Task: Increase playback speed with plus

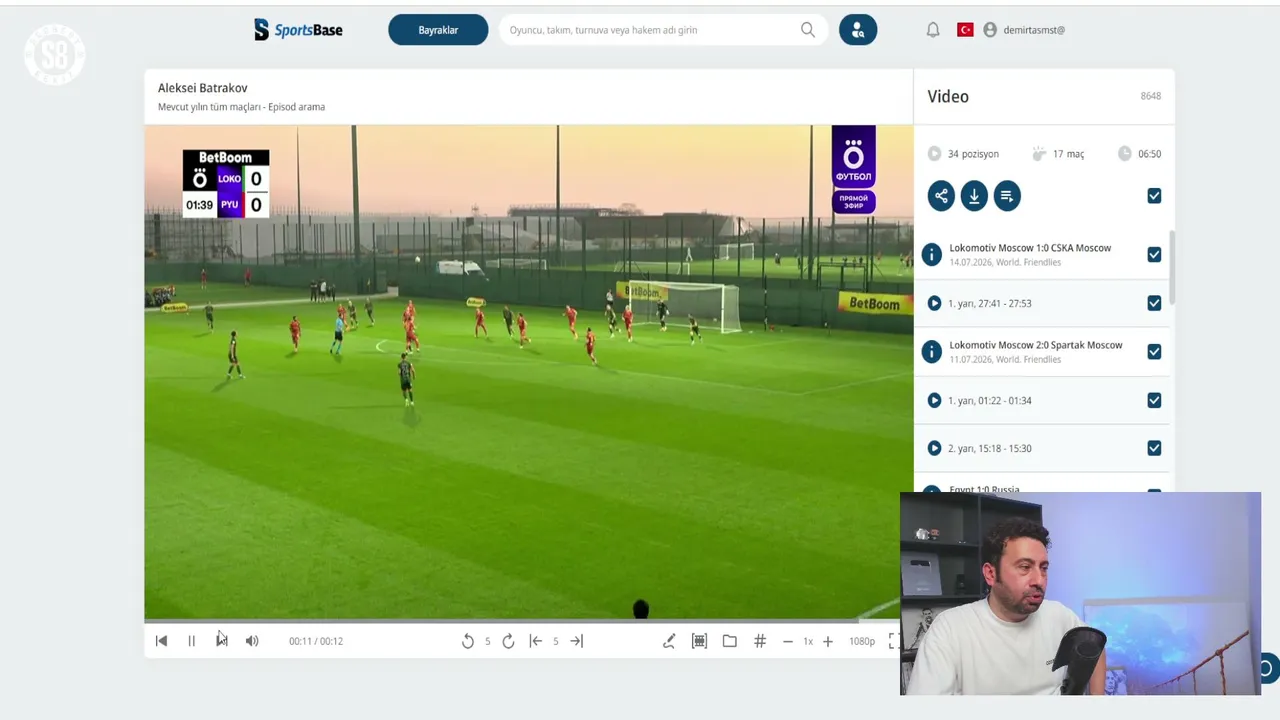Action: [x=828, y=641]
